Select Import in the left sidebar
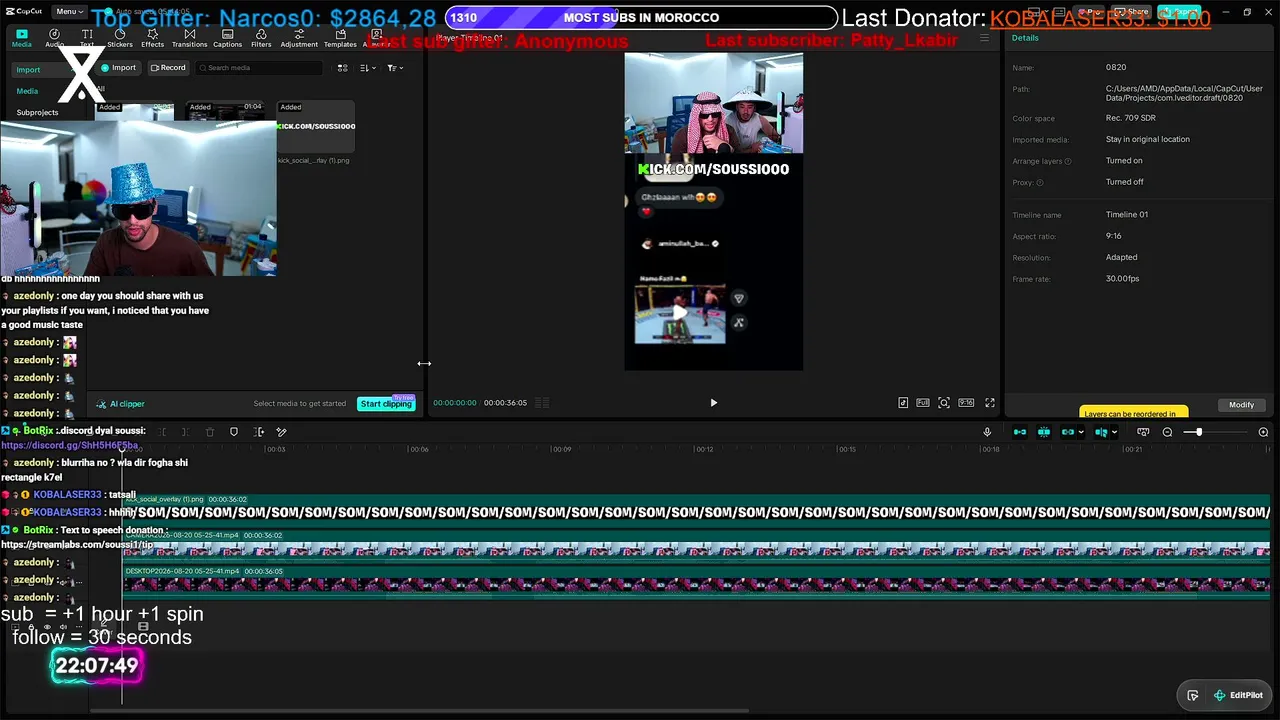 28,70
